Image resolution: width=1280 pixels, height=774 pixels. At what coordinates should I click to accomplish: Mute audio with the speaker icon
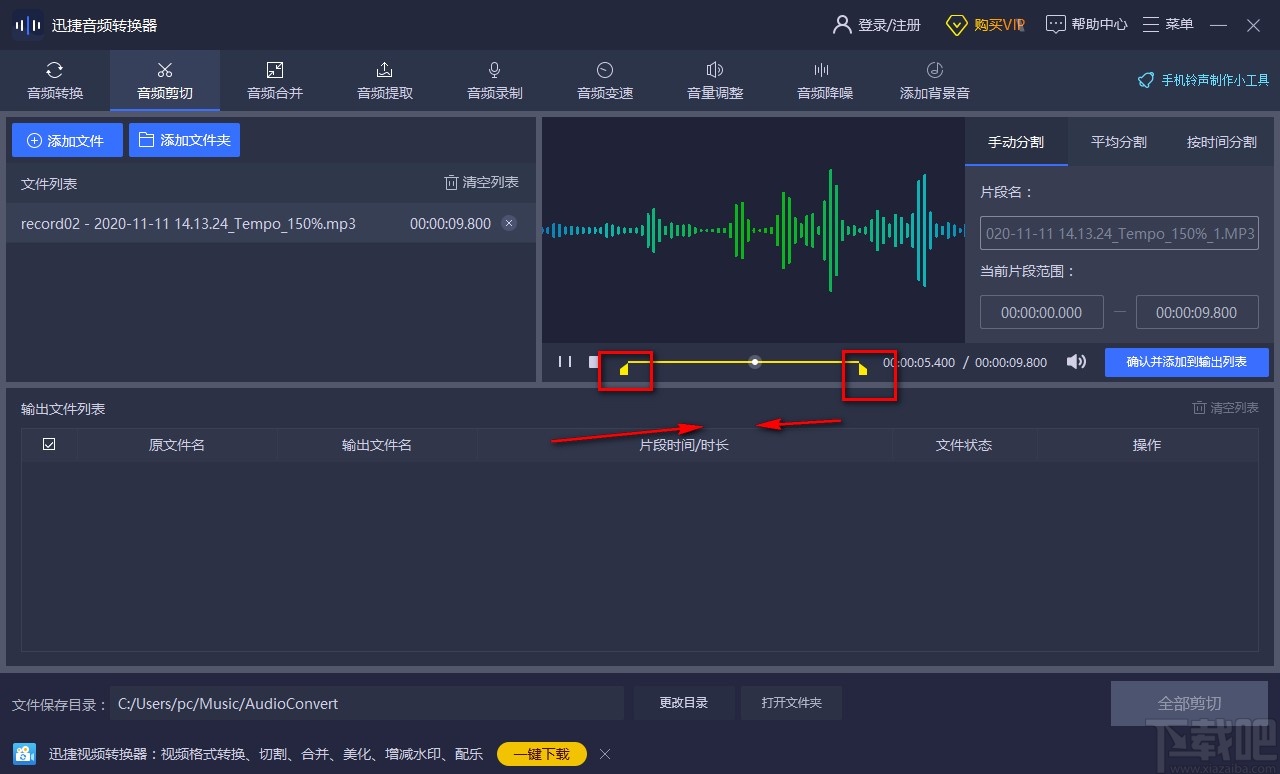[x=1075, y=362]
